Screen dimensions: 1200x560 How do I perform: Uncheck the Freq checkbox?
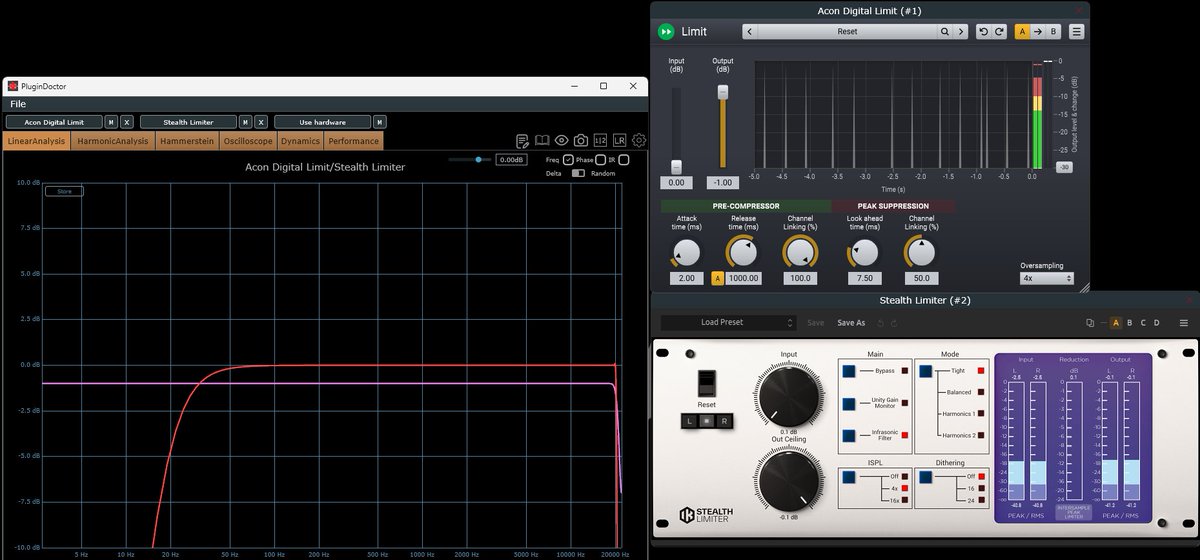(x=568, y=160)
